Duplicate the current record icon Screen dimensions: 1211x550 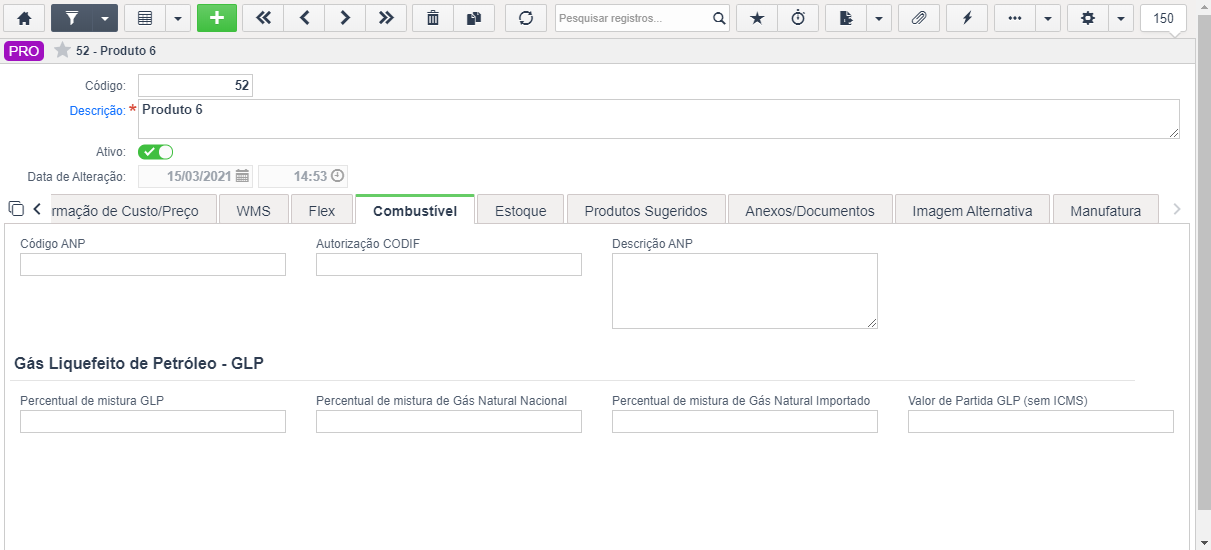473,18
